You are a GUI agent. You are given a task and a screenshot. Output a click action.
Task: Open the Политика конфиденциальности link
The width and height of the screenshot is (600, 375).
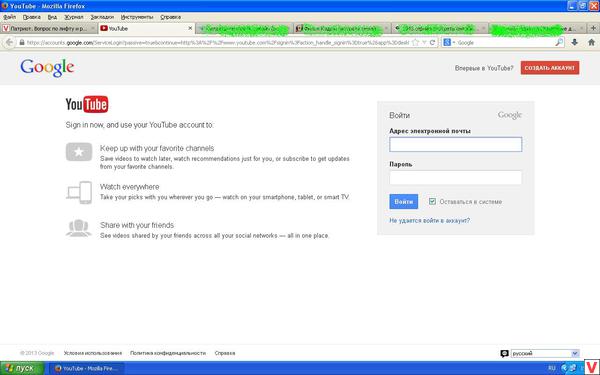click(x=168, y=353)
